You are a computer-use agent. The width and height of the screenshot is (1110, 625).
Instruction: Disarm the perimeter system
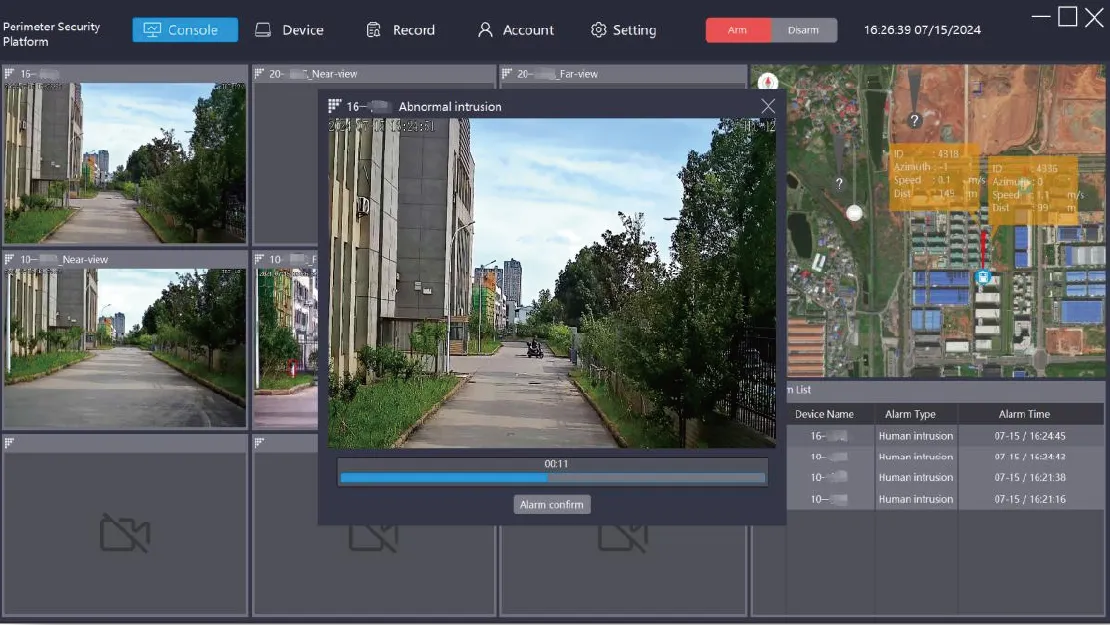tap(803, 30)
